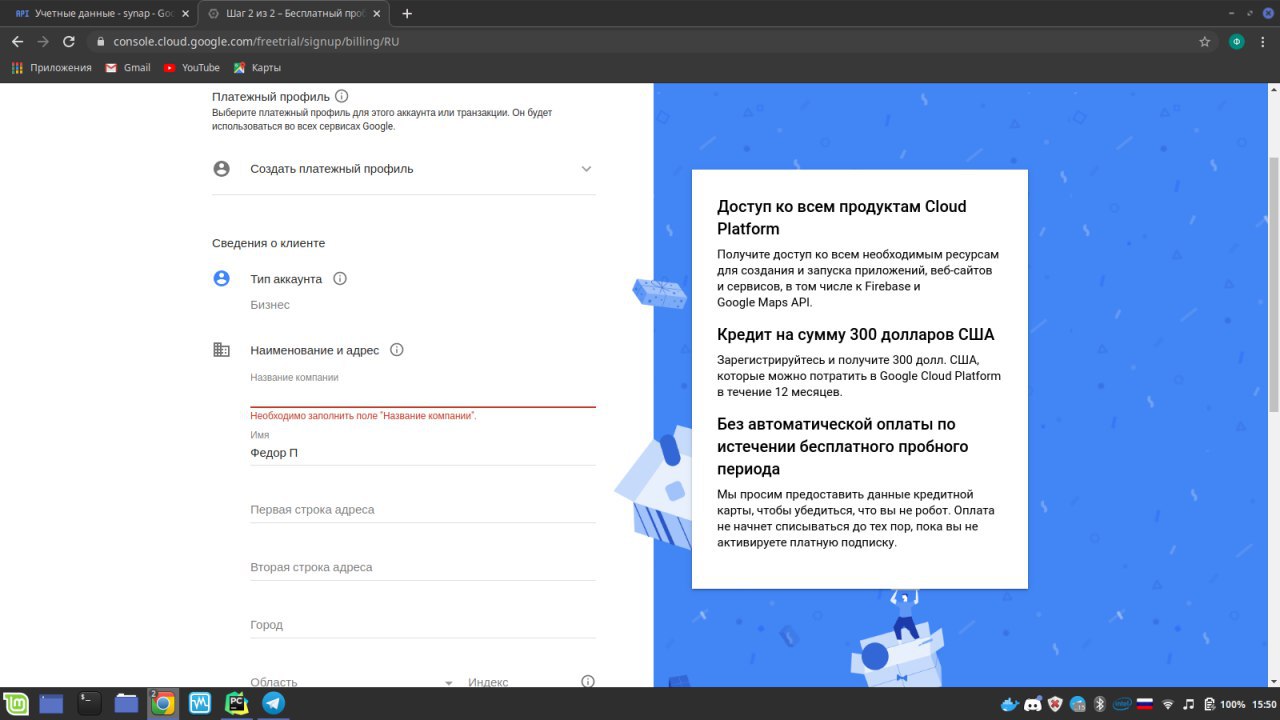Click the Название компании input field

tap(423, 393)
